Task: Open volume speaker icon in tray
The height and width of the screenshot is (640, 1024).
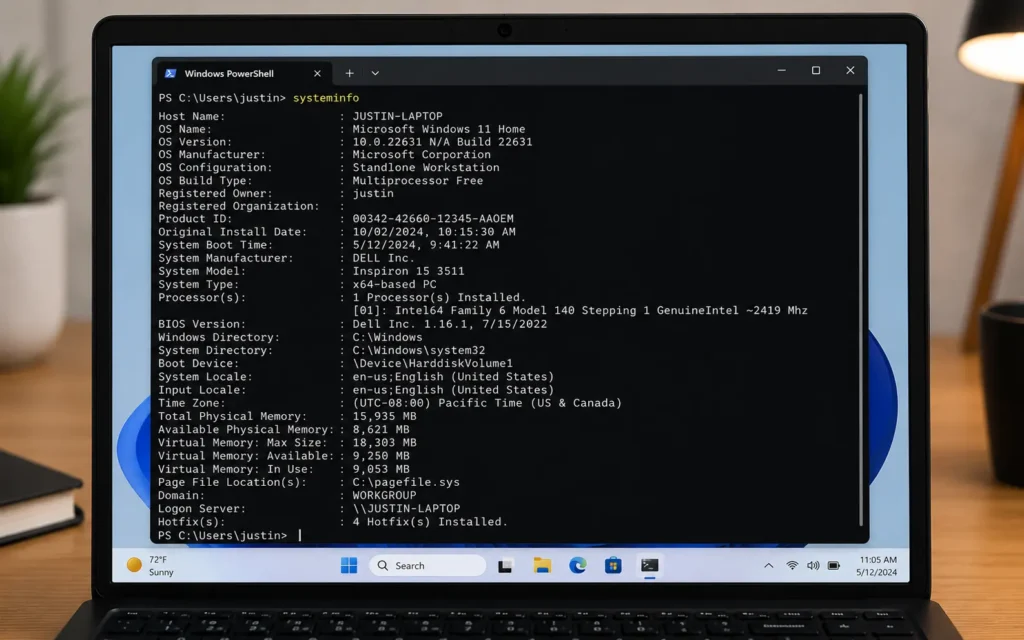Action: coord(813,566)
